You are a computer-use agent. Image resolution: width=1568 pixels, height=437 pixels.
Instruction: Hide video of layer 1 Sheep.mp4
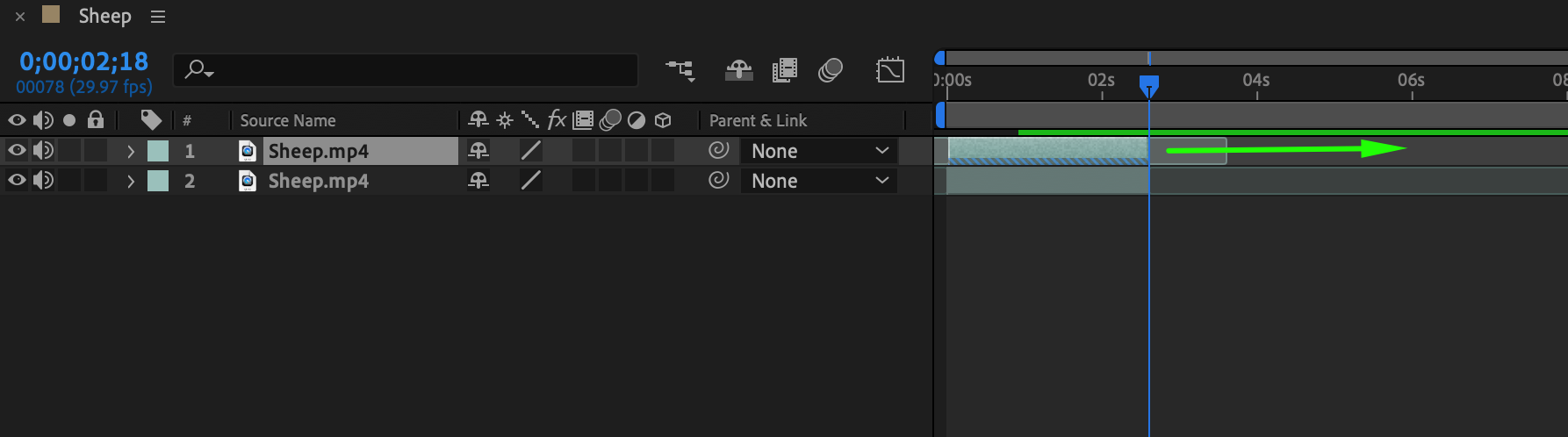17,151
